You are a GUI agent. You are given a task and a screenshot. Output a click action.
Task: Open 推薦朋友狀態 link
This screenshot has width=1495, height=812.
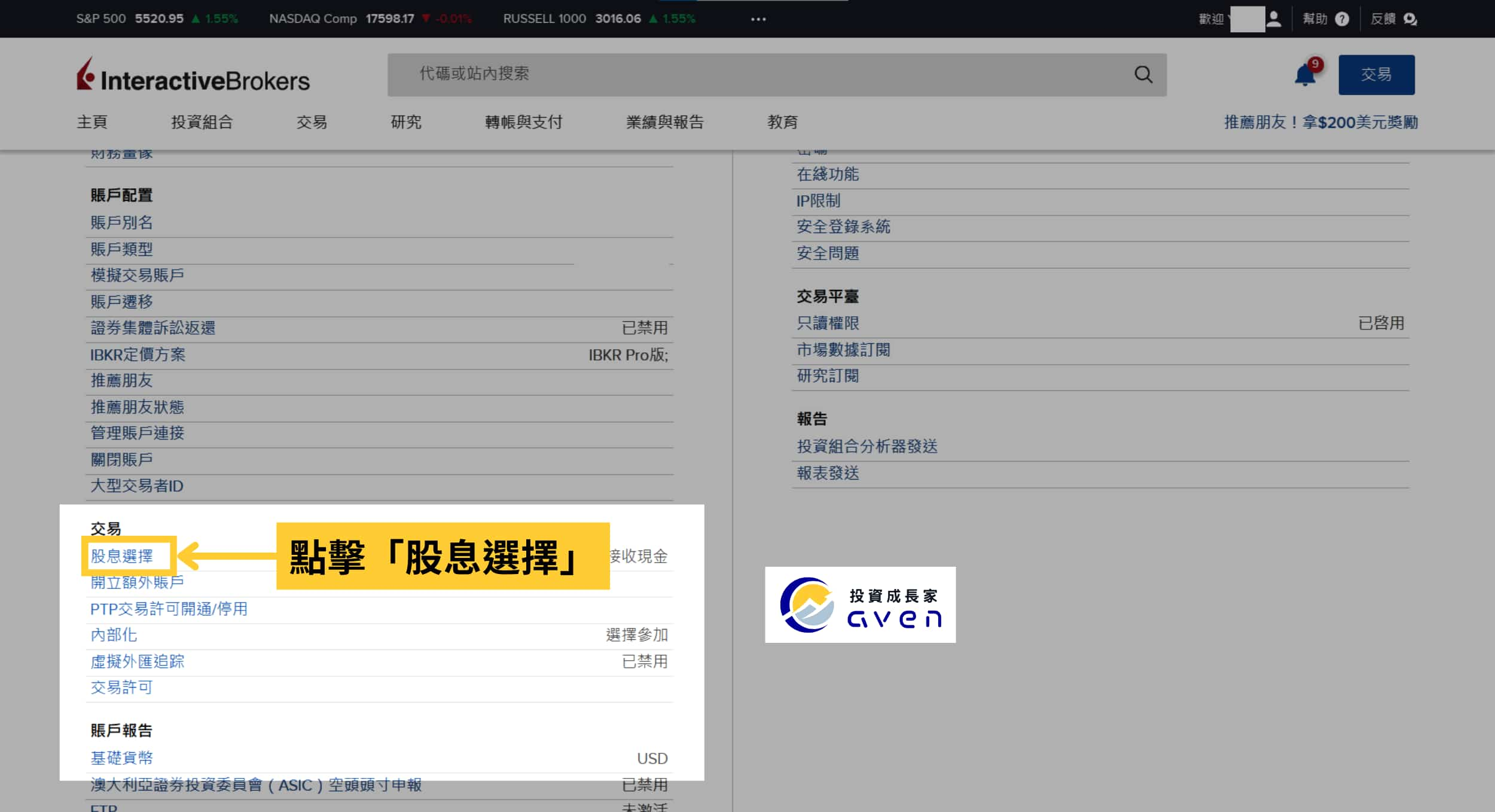click(x=137, y=407)
